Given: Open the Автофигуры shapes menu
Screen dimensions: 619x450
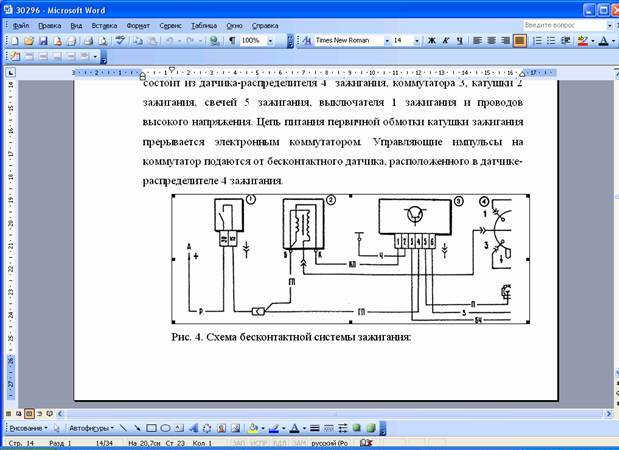Looking at the screenshot, I should (91, 428).
